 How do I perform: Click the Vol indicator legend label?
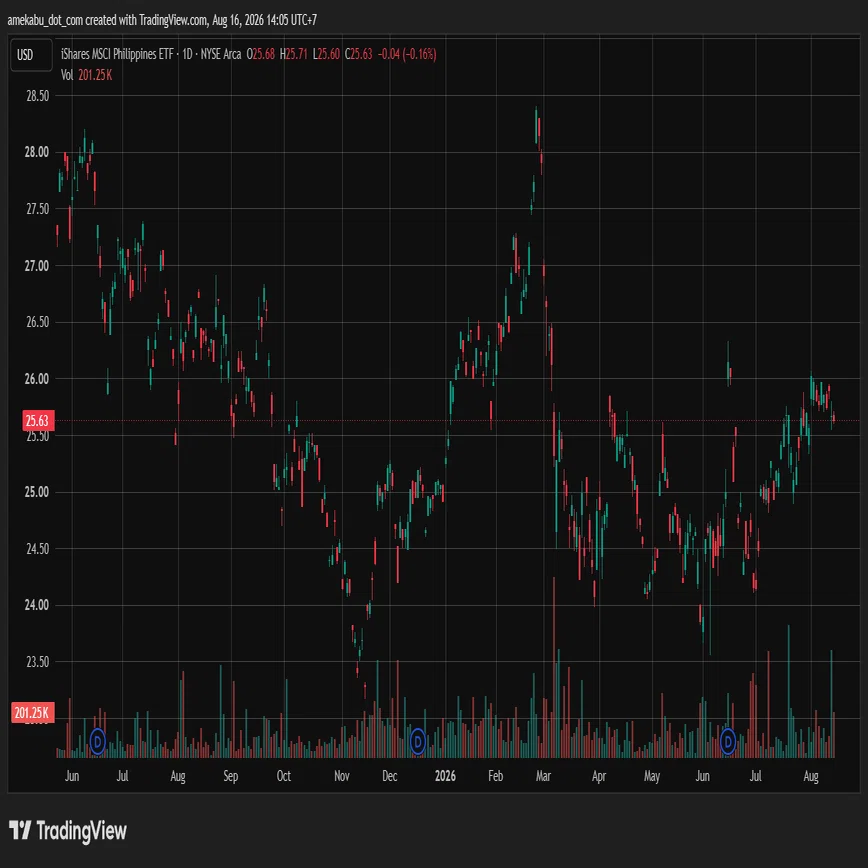pos(67,75)
